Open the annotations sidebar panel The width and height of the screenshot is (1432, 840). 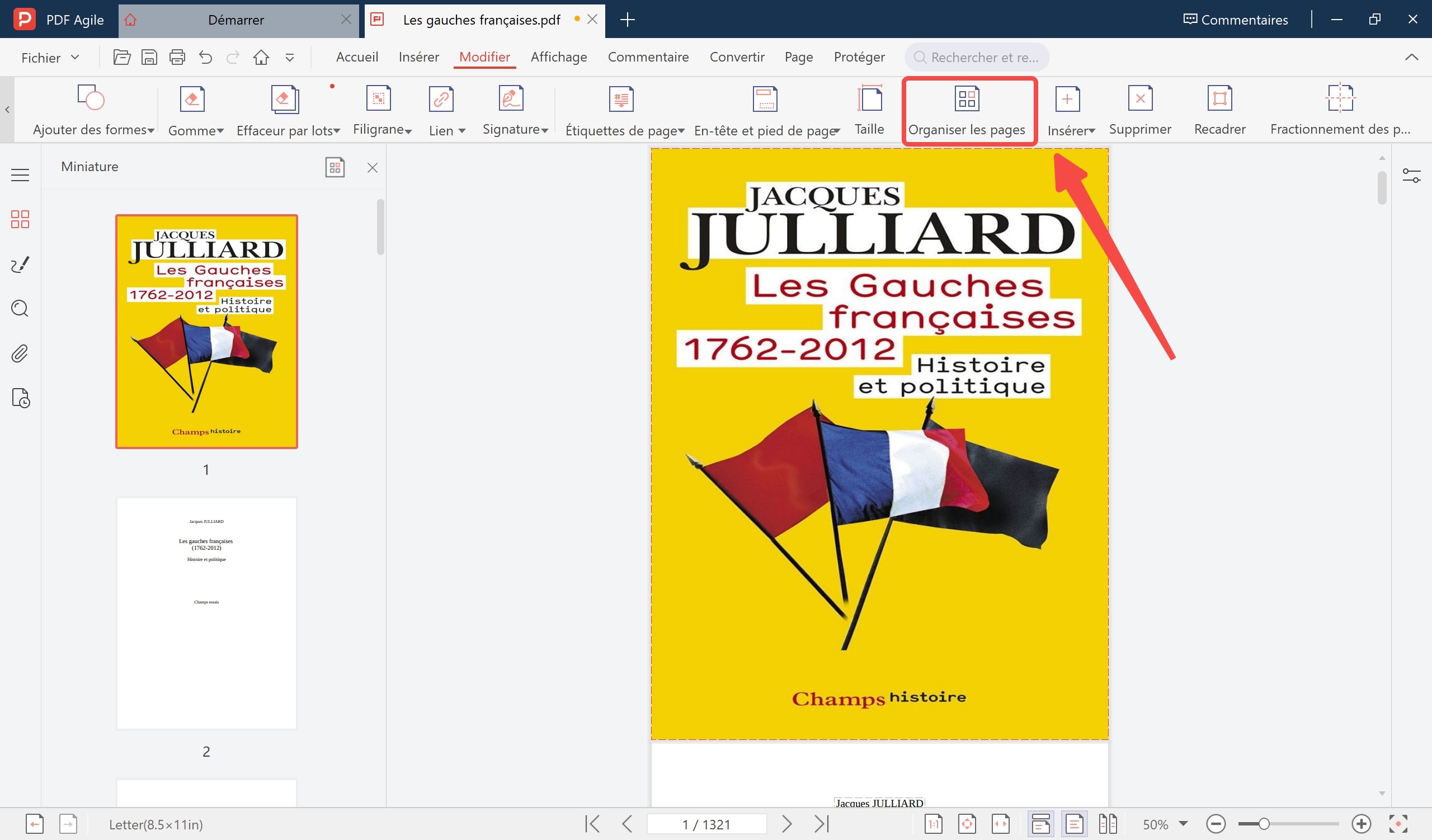(20, 264)
